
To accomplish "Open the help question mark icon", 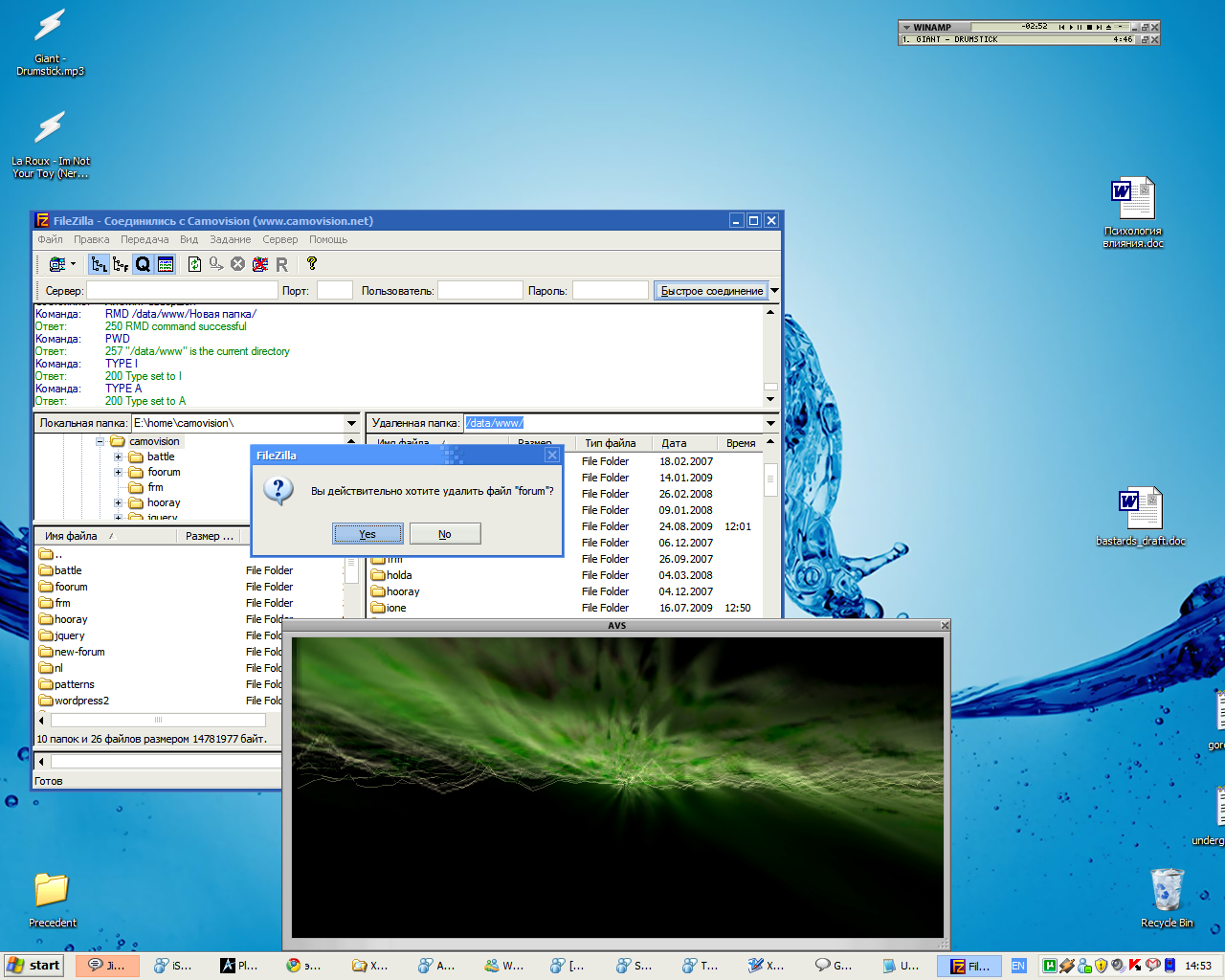I will 311,263.
